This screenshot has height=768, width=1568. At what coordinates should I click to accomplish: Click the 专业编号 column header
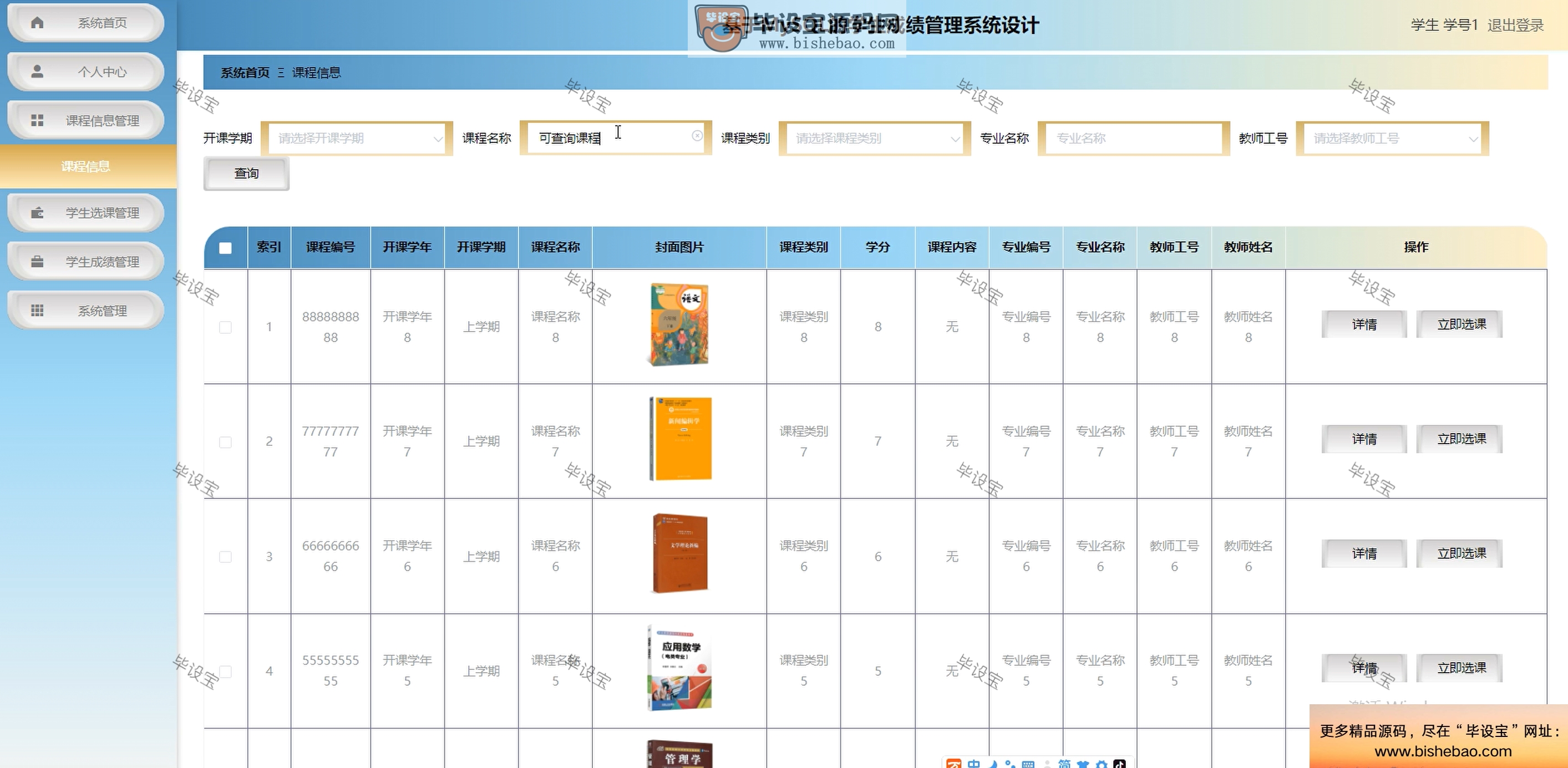click(1026, 247)
